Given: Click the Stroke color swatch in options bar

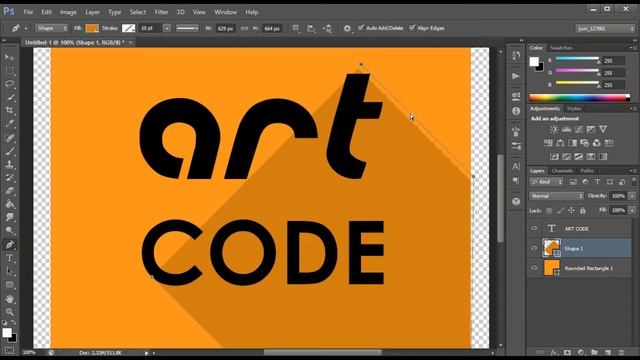Looking at the screenshot, I should point(128,28).
